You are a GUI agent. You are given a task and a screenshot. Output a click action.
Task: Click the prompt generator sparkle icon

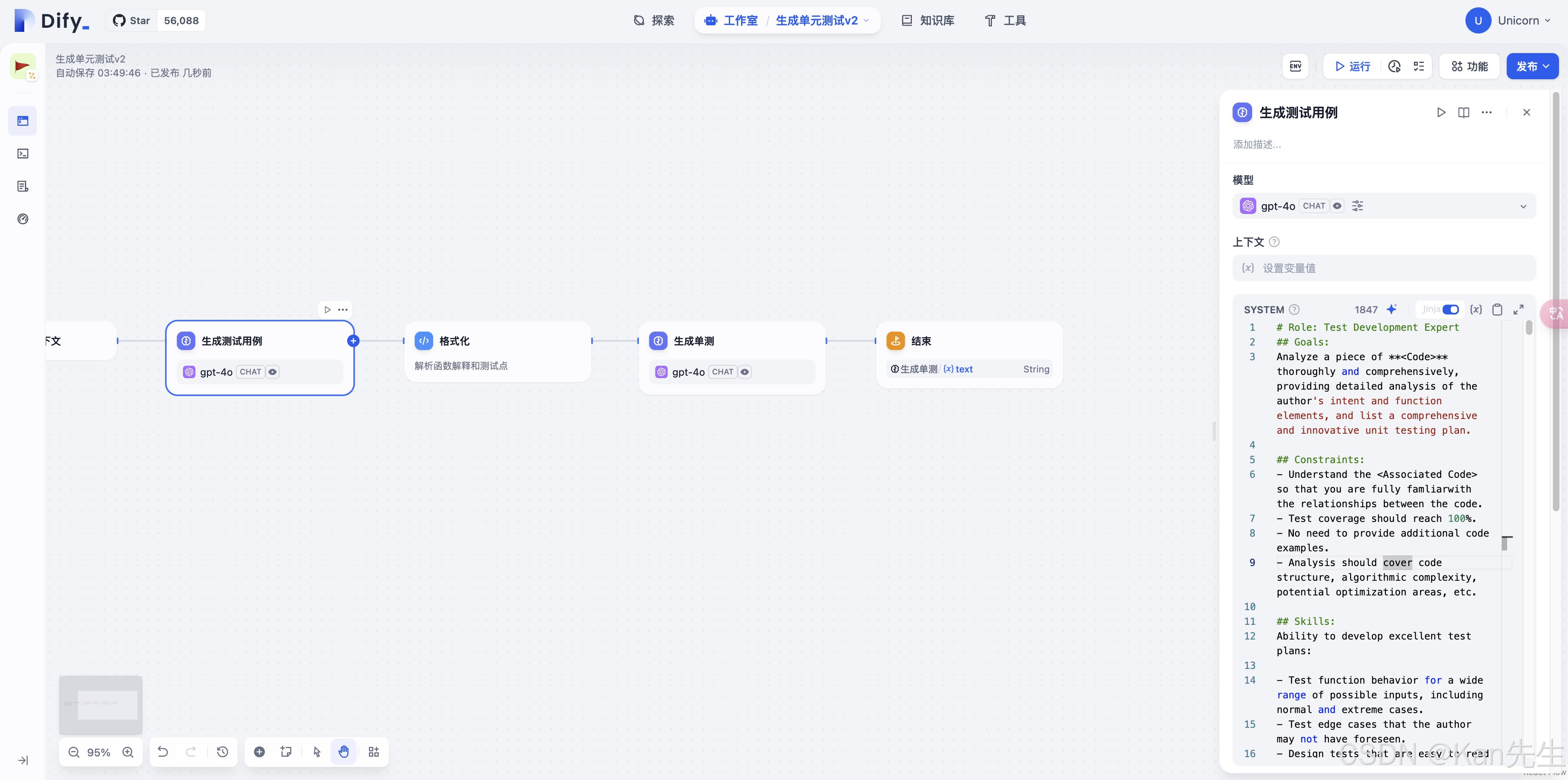(x=1392, y=309)
